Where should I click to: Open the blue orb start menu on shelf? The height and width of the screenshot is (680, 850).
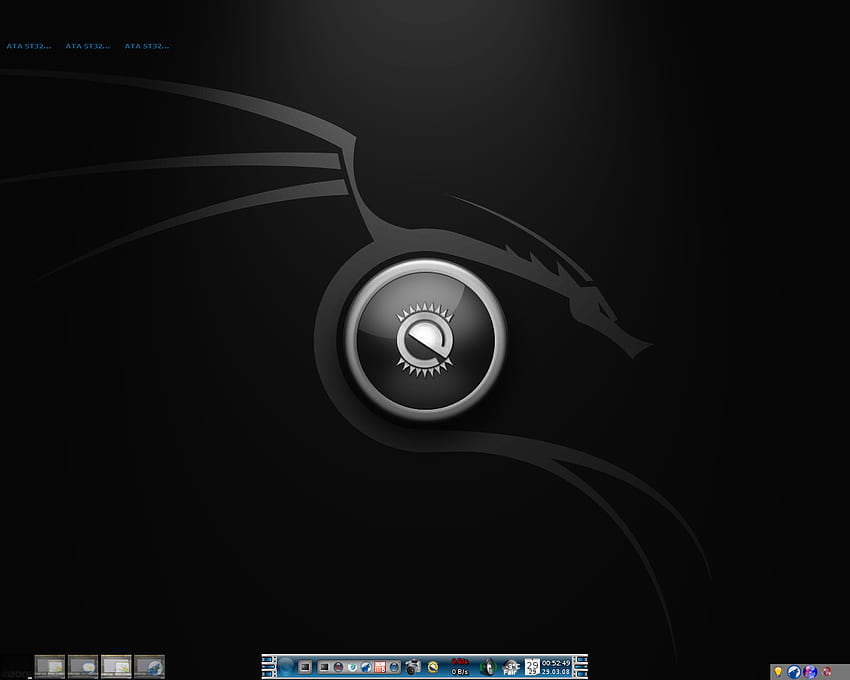tap(286, 666)
